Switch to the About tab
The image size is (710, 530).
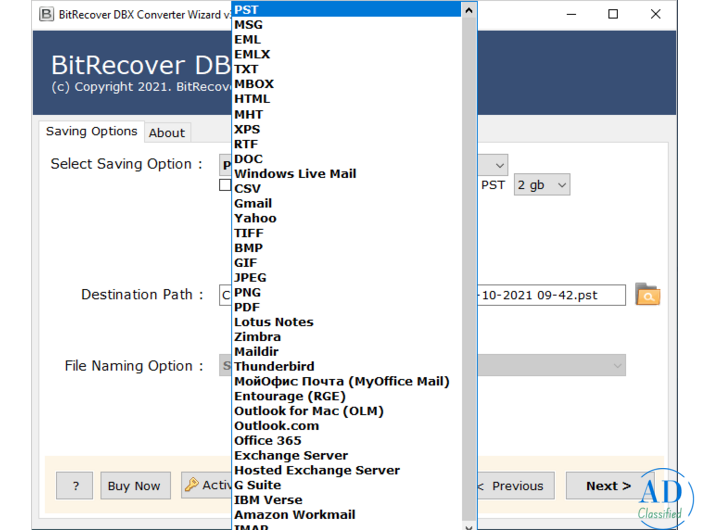(167, 133)
